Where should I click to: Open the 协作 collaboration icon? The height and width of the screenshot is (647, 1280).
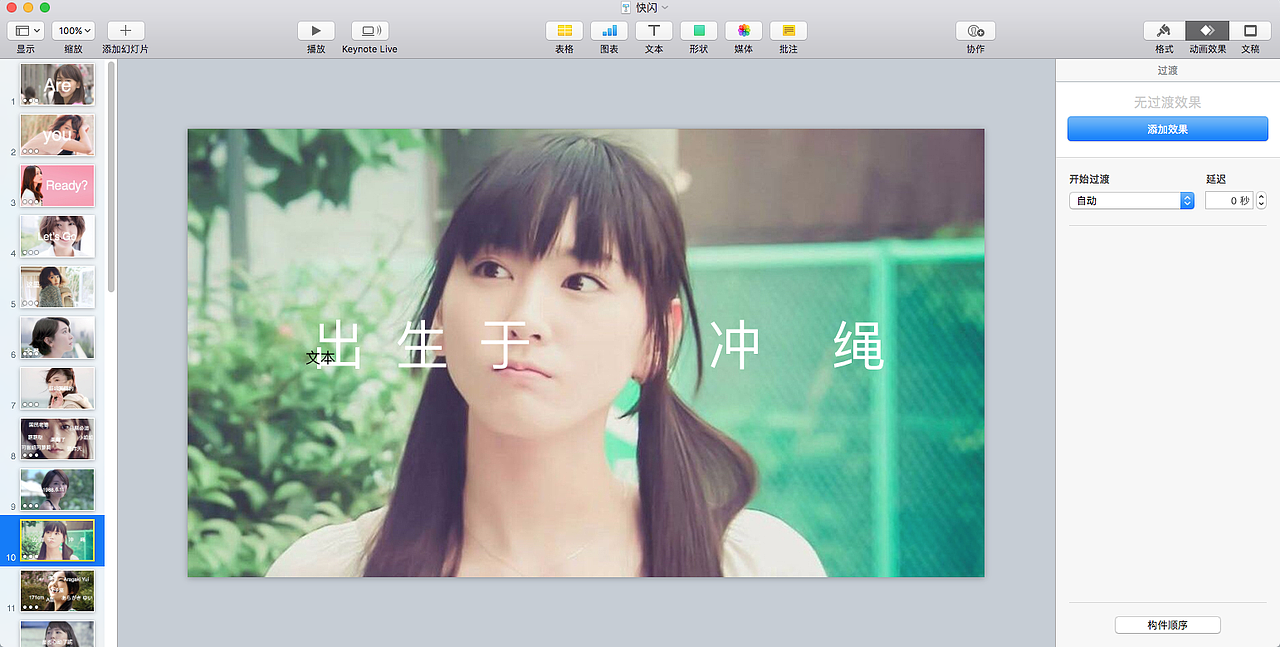tap(975, 31)
